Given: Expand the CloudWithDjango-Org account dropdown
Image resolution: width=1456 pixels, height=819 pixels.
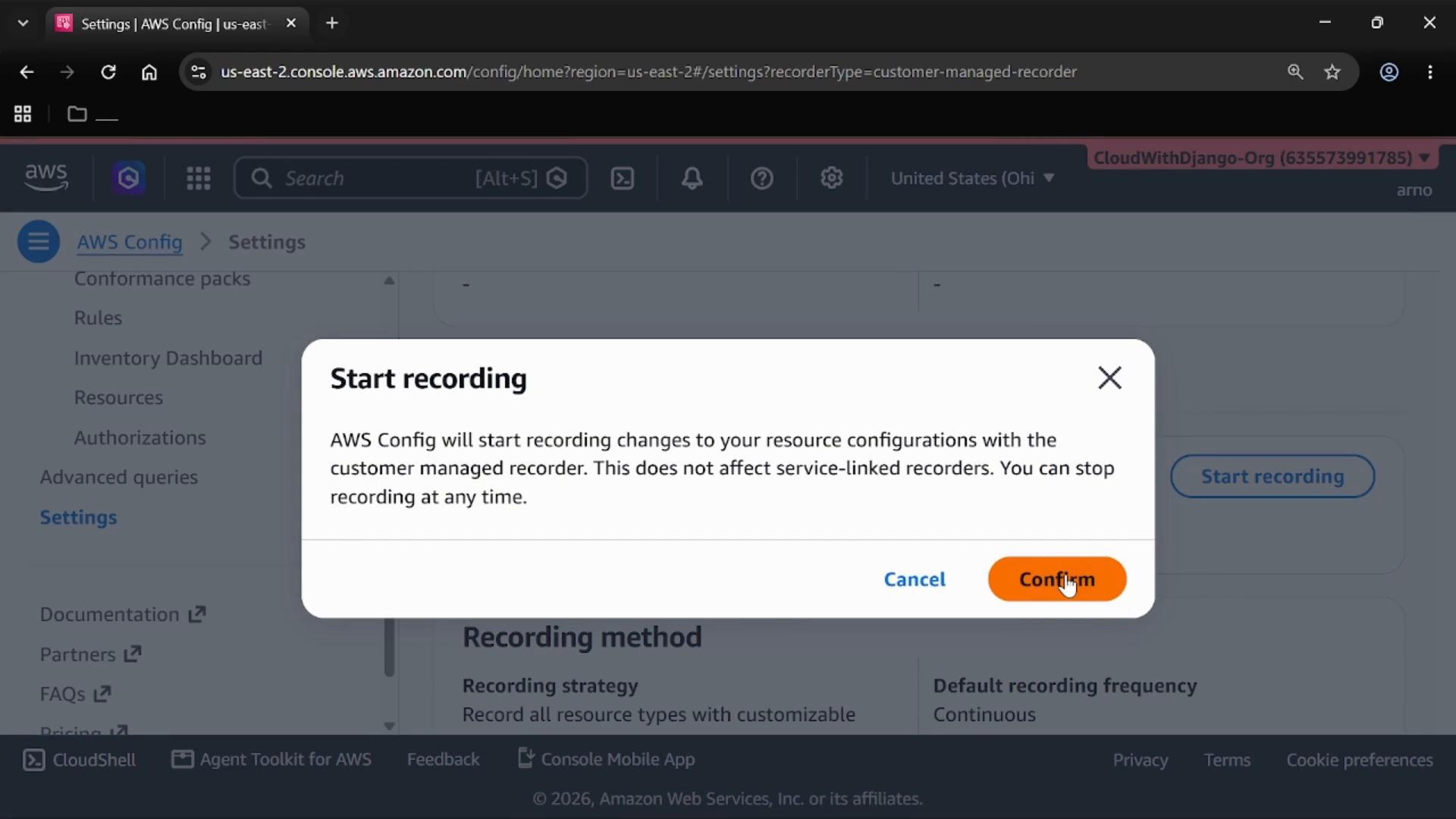Looking at the screenshot, I should pos(1262,158).
